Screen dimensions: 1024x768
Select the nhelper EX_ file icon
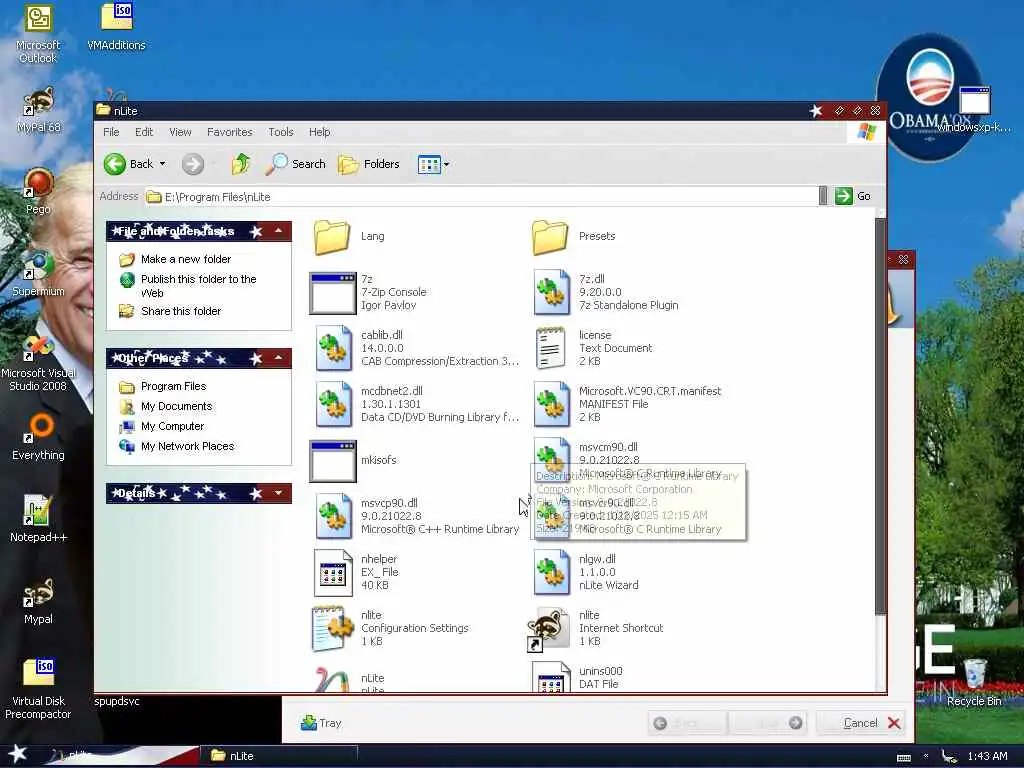click(x=332, y=573)
